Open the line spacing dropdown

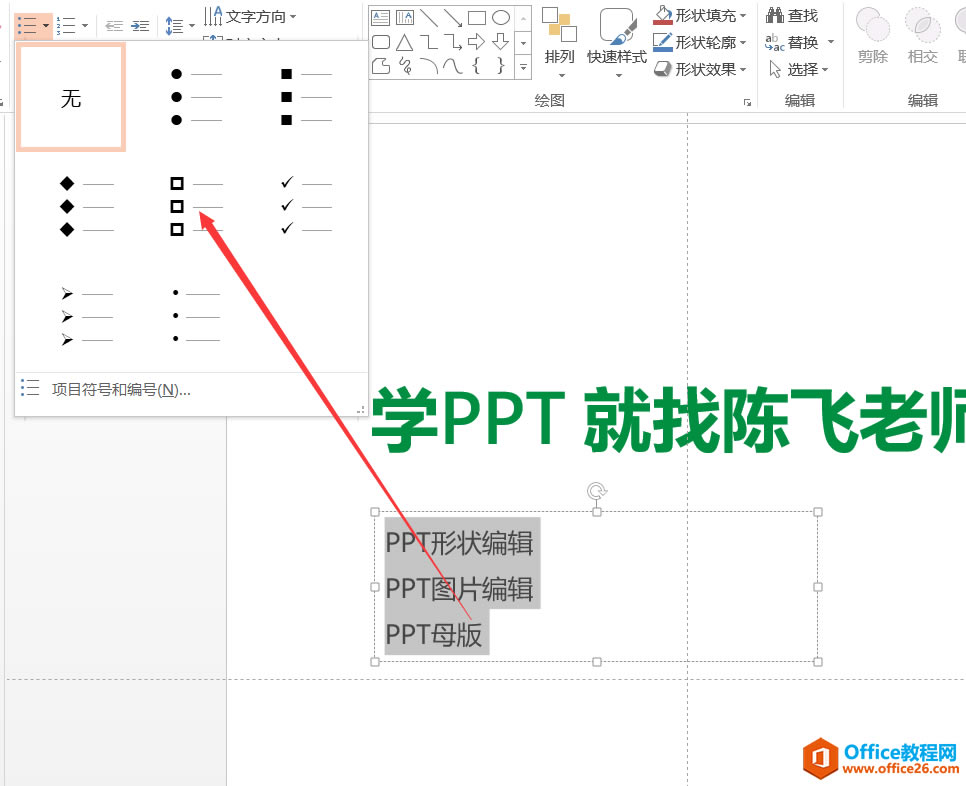190,25
